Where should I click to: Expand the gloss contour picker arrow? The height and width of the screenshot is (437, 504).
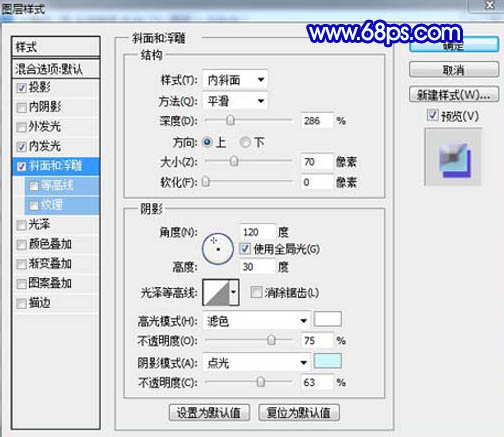point(234,292)
